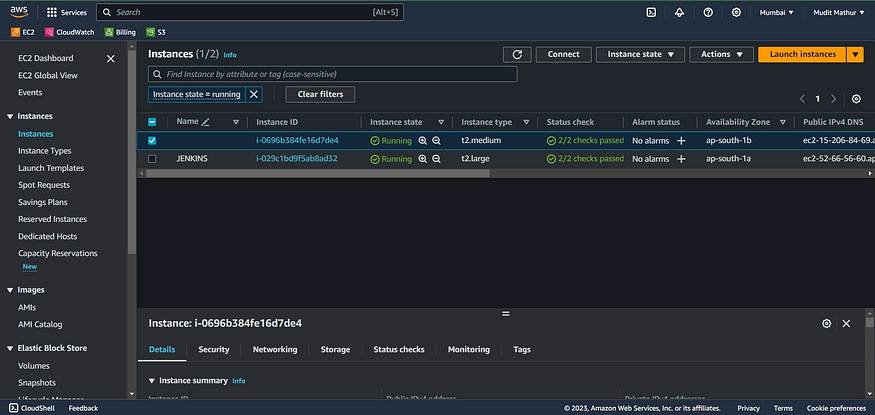
Task: Zoom out filter icon for JENKINS row
Action: (436, 159)
